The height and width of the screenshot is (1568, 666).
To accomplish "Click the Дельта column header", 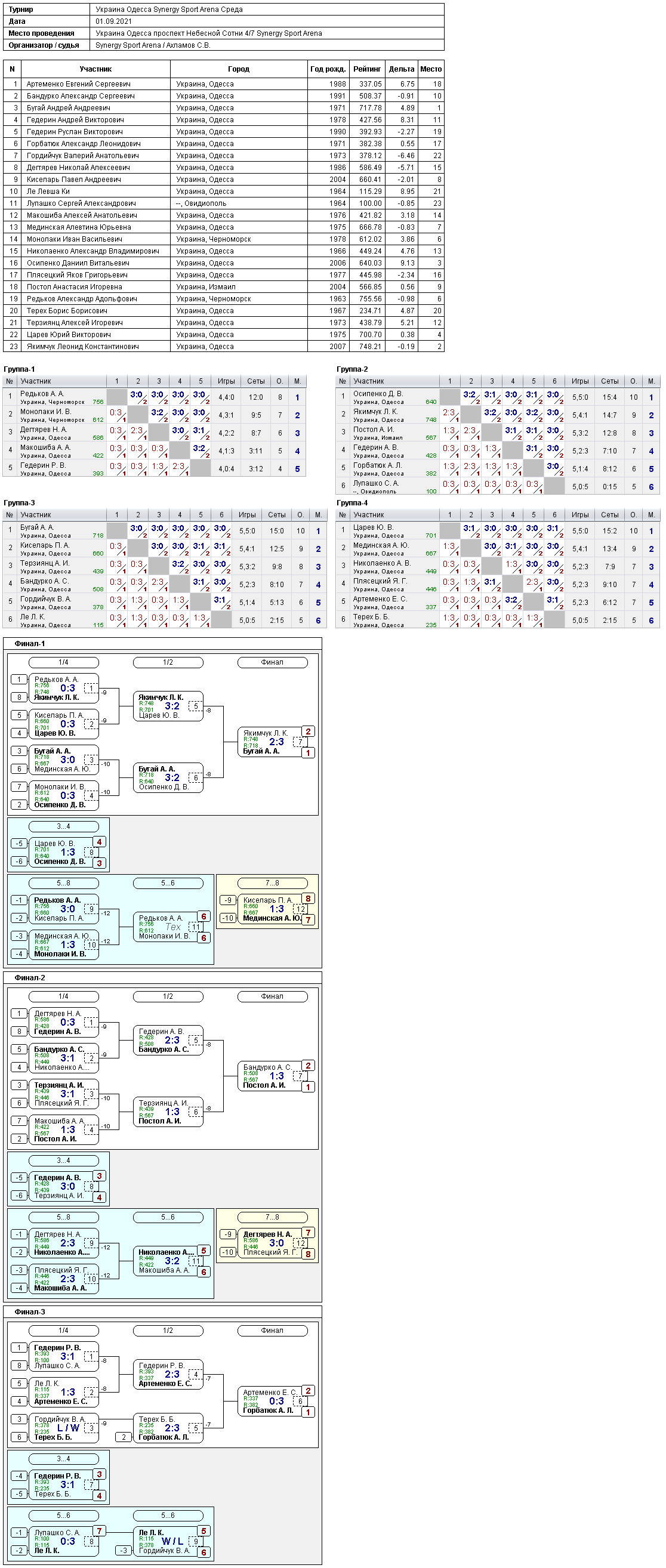I will (401, 69).
